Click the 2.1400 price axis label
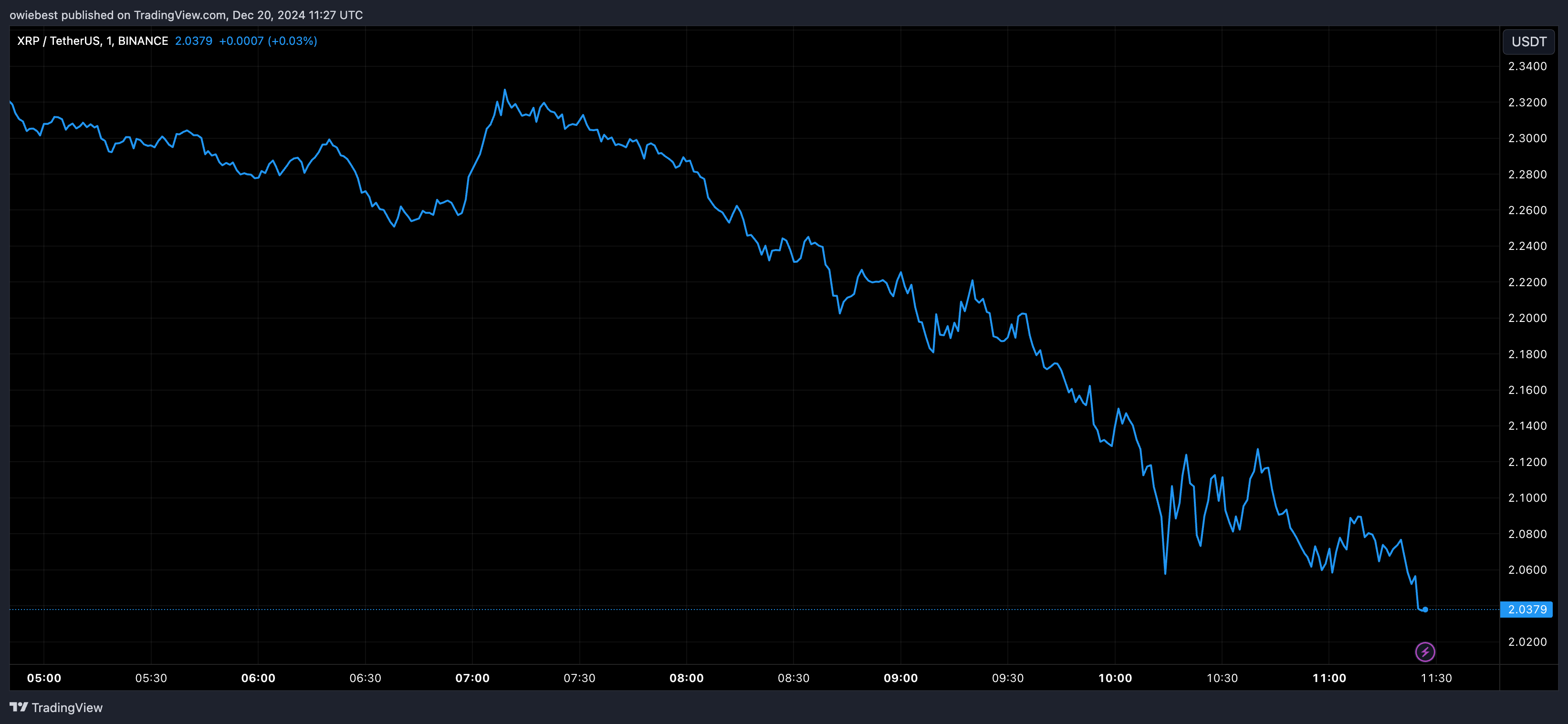The image size is (1568, 724). (x=1527, y=426)
